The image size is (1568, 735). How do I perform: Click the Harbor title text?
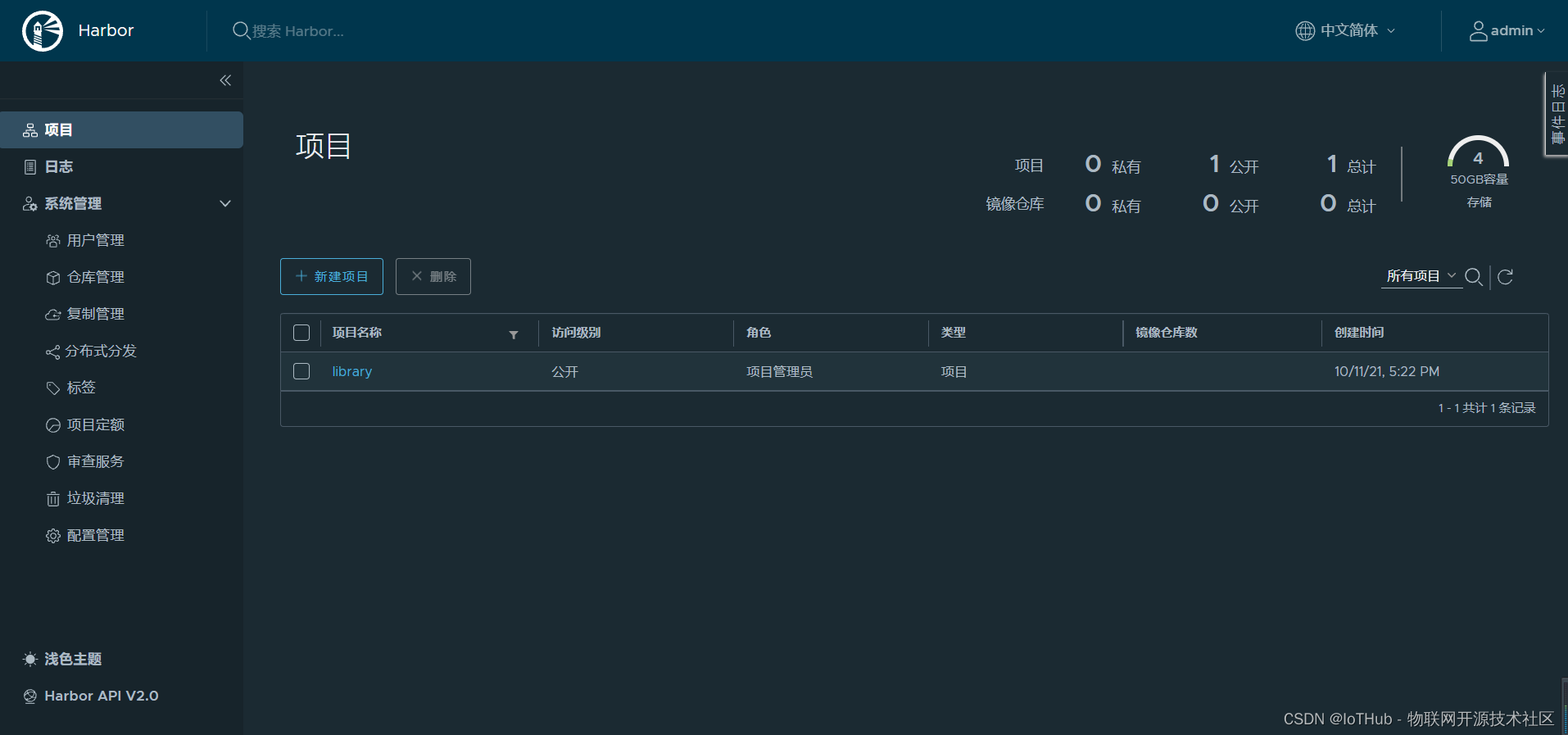tap(106, 30)
